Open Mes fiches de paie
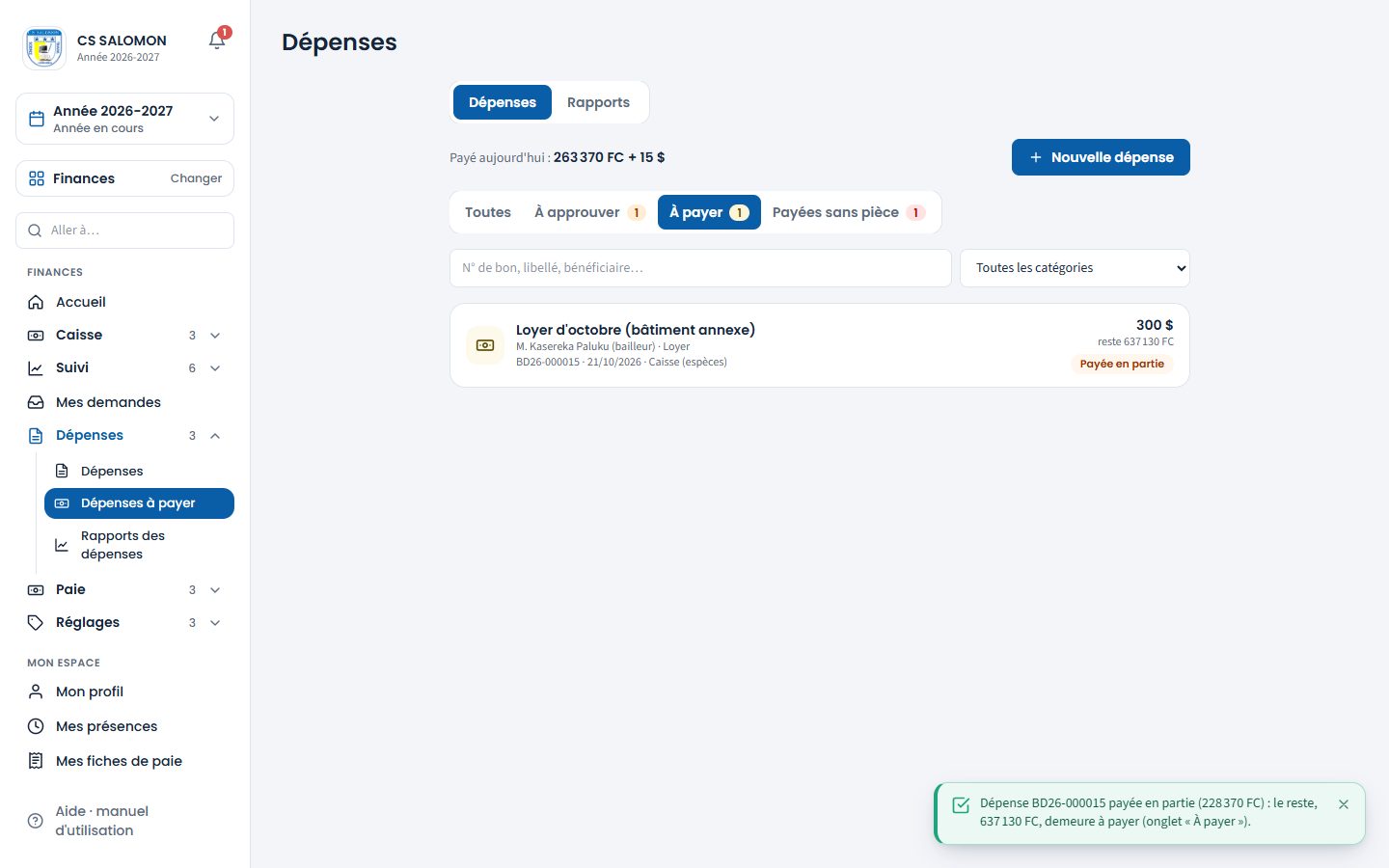Image resolution: width=1389 pixels, height=868 pixels. click(x=124, y=761)
